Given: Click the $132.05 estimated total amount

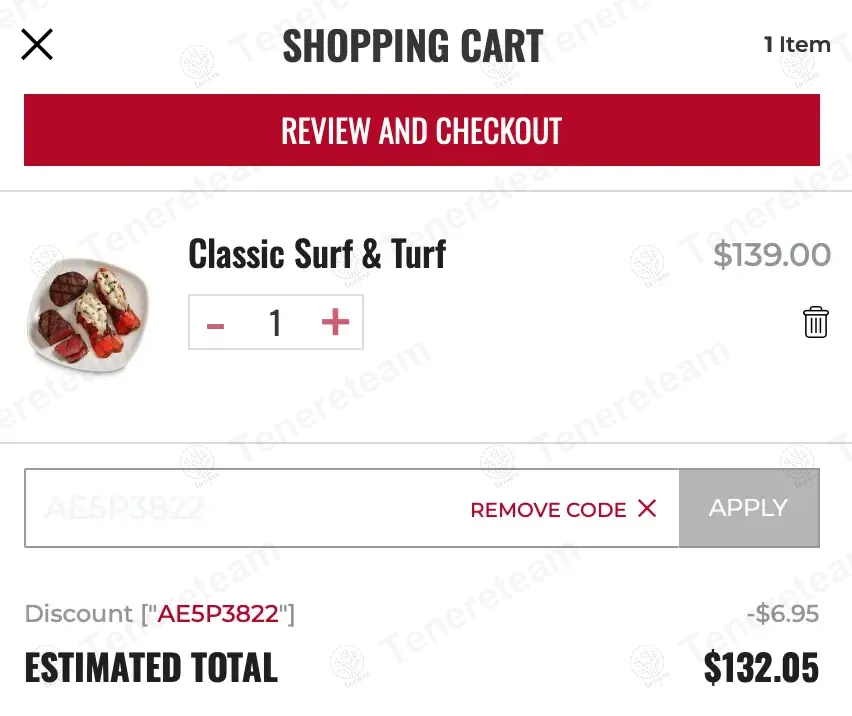Looking at the screenshot, I should [x=761, y=667].
